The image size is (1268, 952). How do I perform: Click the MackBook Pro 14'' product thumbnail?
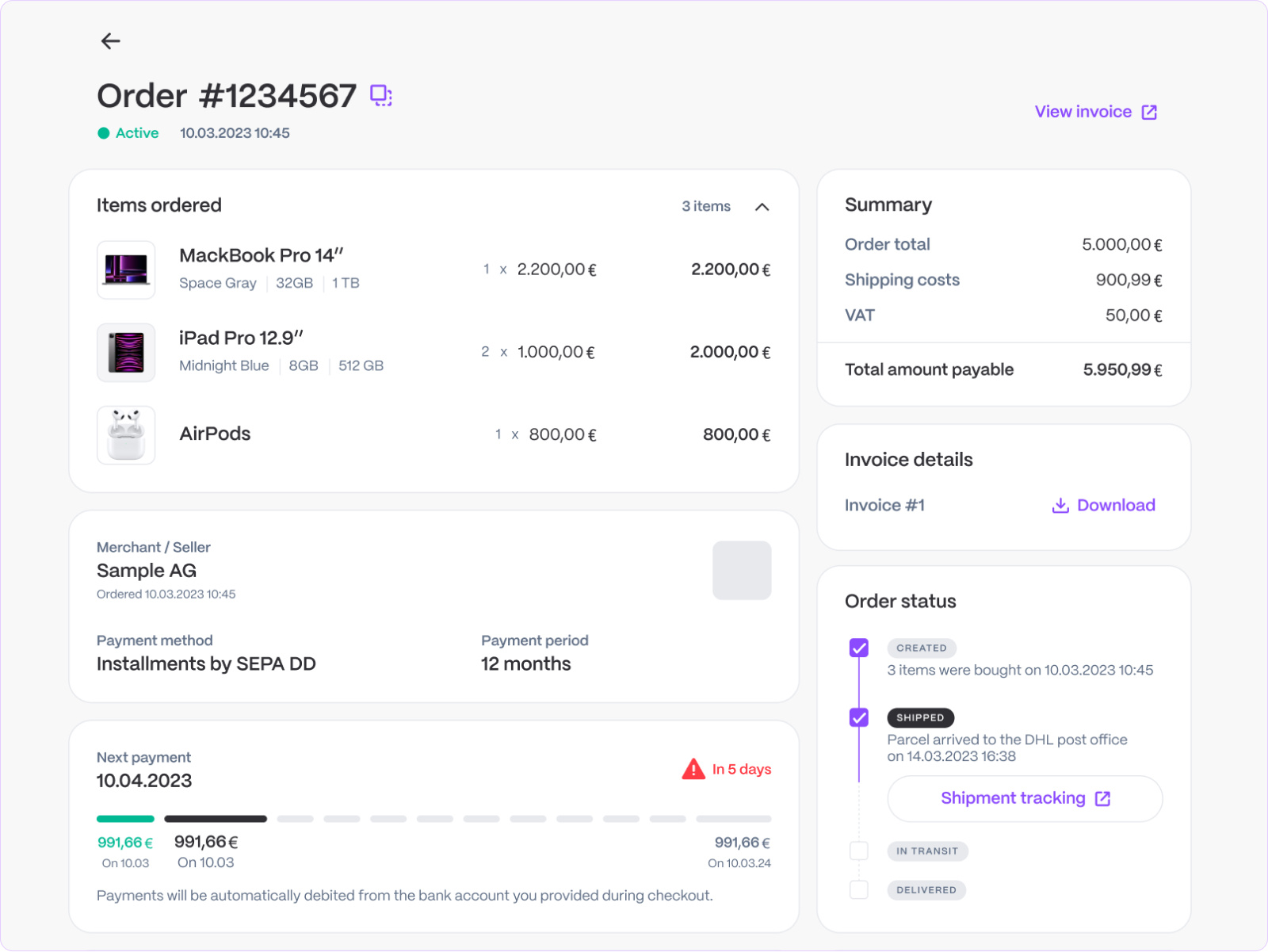126,270
